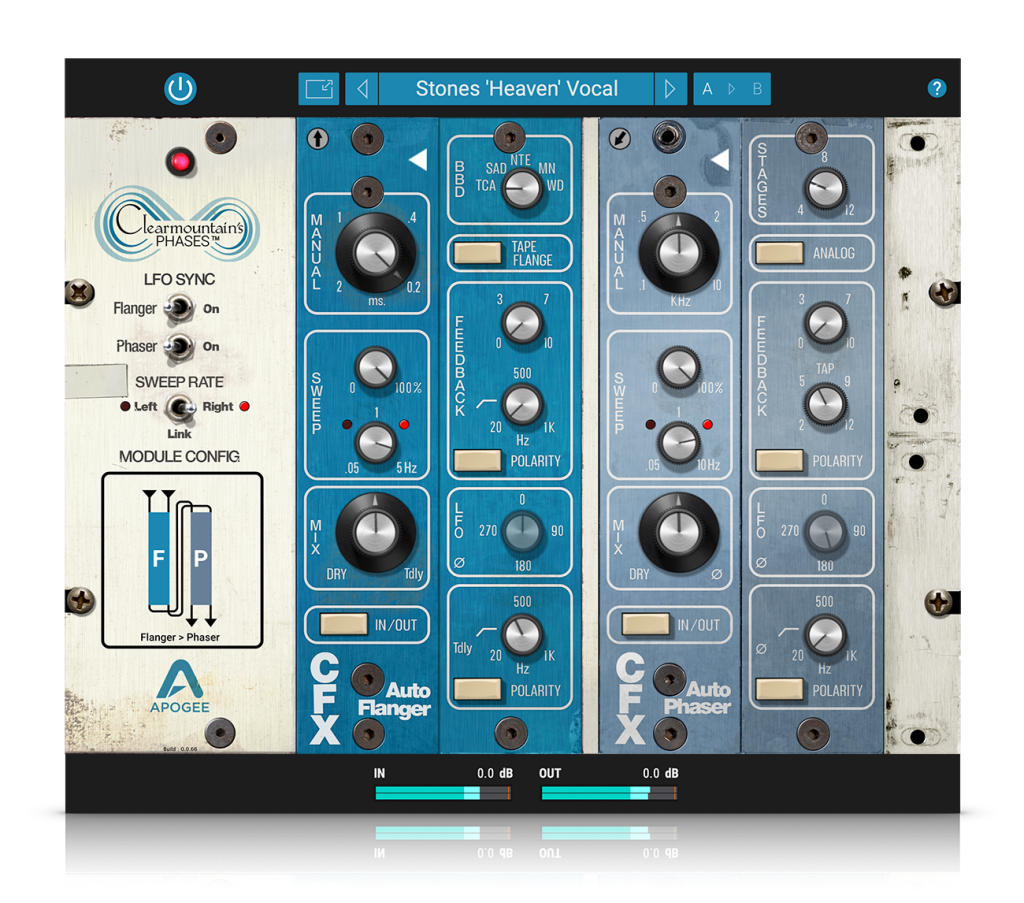This screenshot has height=903, width=1024.
Task: Flip the Sweep Rate Left/Right/Link switch
Action: pos(179,408)
